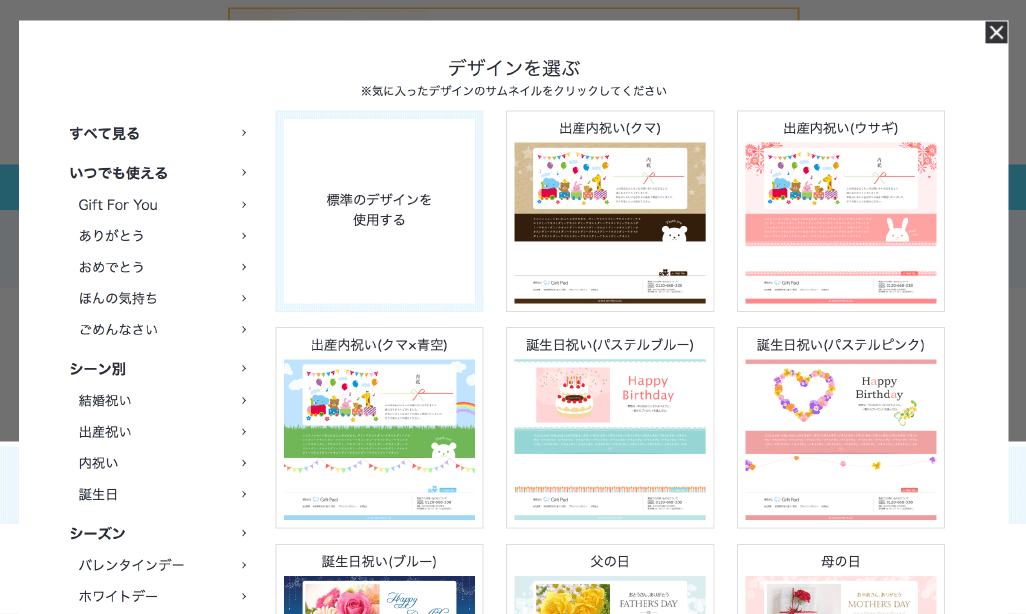Click chevron arrow next to バレンタインデー
This screenshot has height=614, width=1026.
click(x=243, y=565)
